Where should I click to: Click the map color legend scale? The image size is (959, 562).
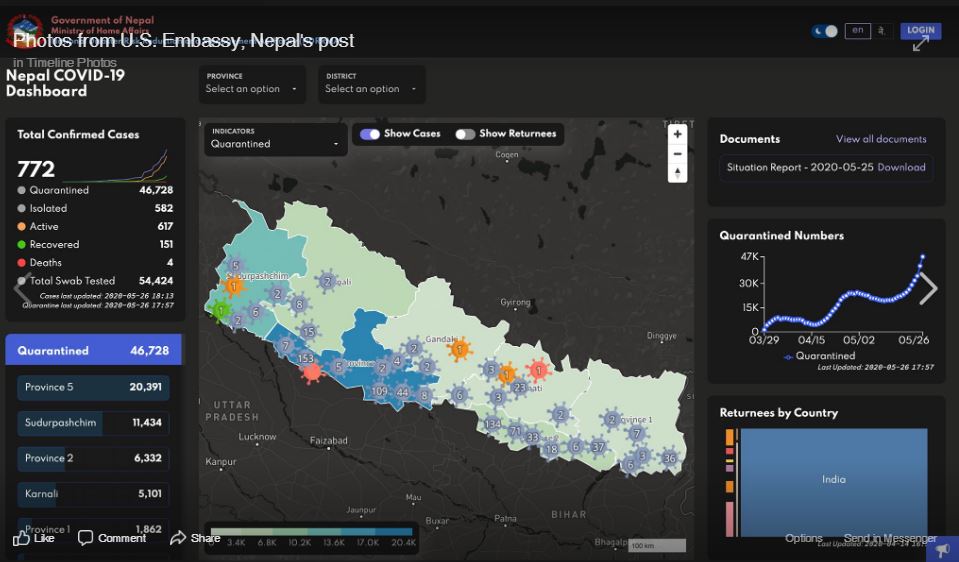pos(311,537)
